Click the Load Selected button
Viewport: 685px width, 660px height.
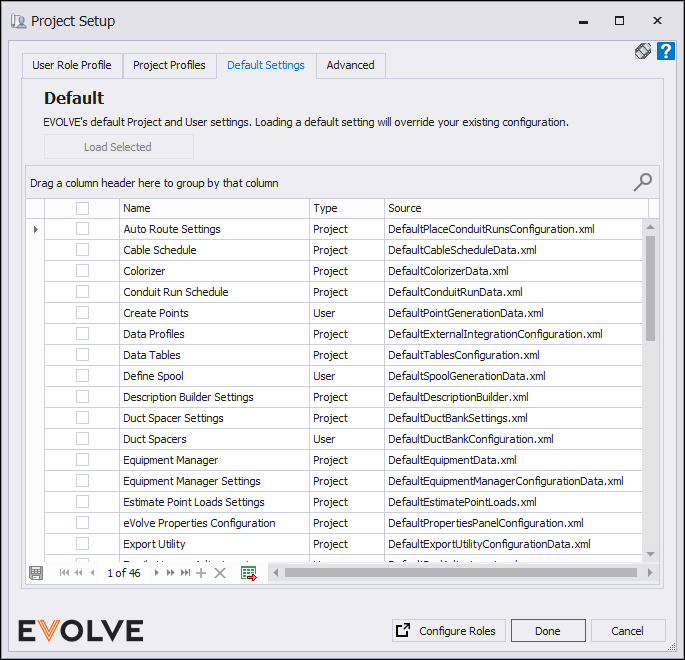coord(118,147)
